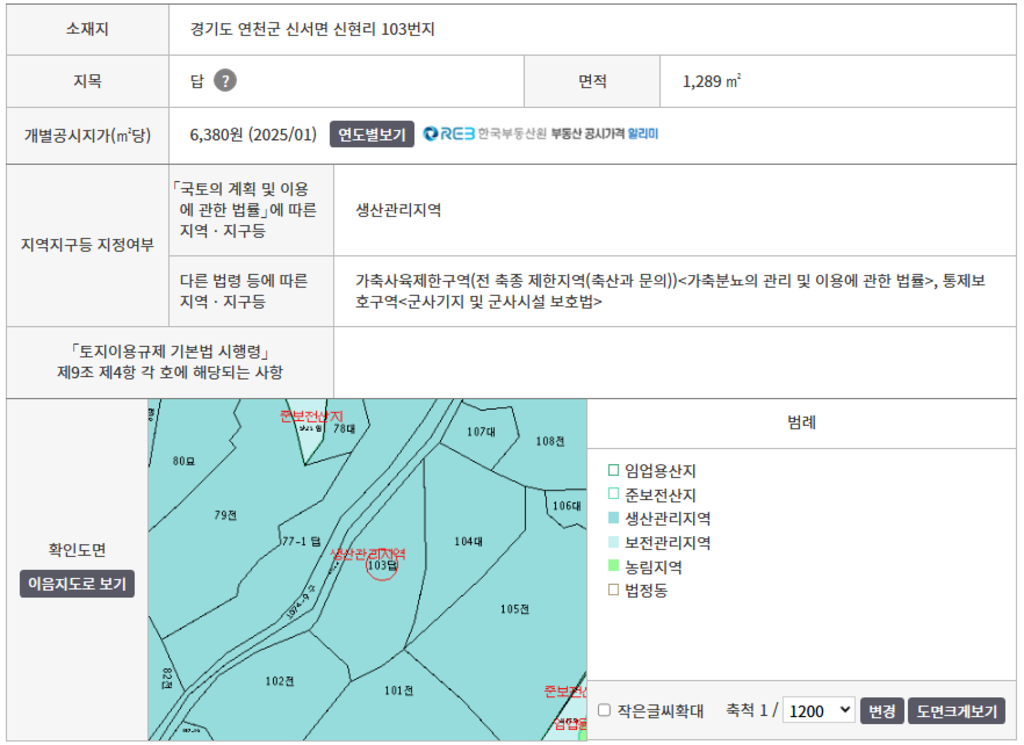1024x745 pixels.
Task: Open the 연도별보기 yearly price button
Action: click(x=372, y=135)
